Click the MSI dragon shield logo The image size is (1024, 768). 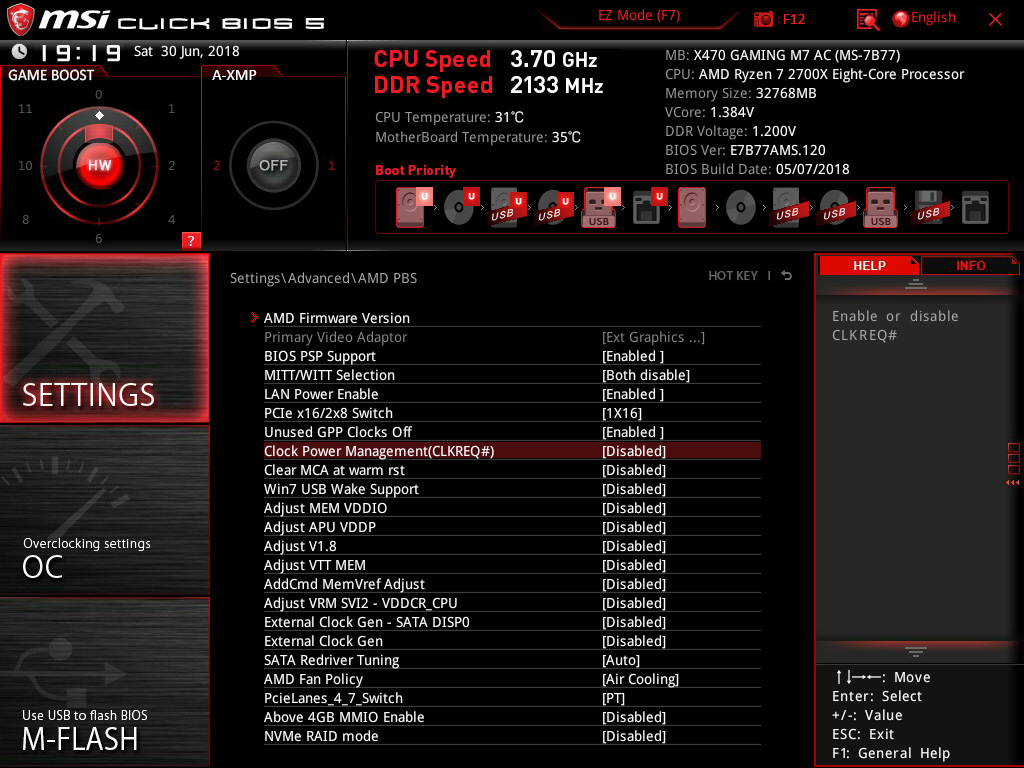point(20,19)
